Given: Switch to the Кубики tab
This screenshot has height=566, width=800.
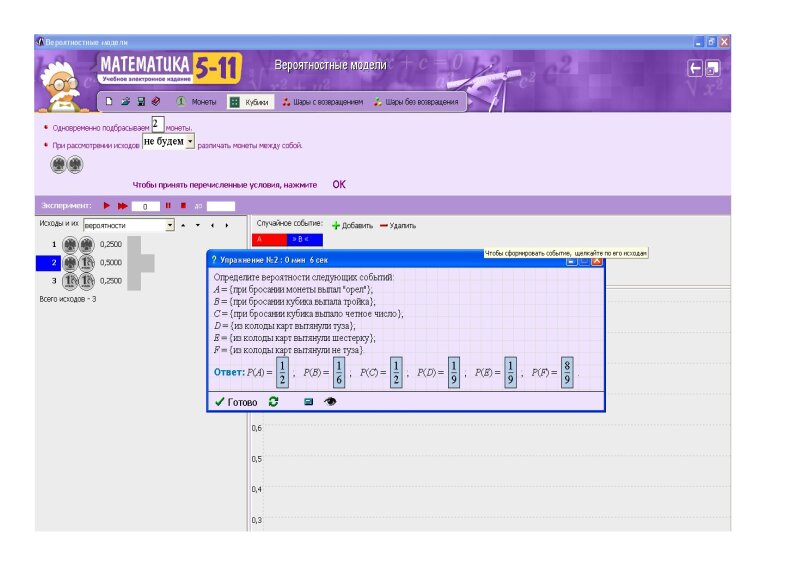Looking at the screenshot, I should point(249,102).
